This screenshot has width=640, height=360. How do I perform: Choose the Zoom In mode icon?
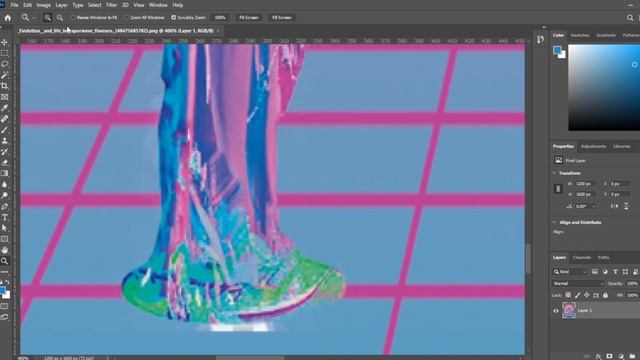point(47,18)
